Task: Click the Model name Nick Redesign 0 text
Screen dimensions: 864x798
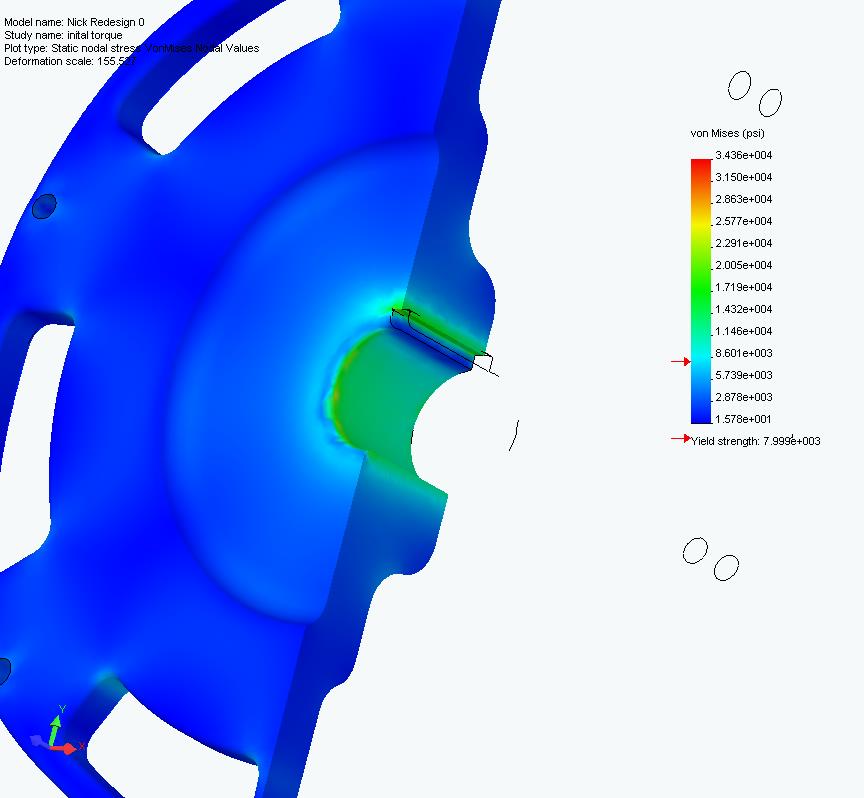Action: (x=74, y=22)
